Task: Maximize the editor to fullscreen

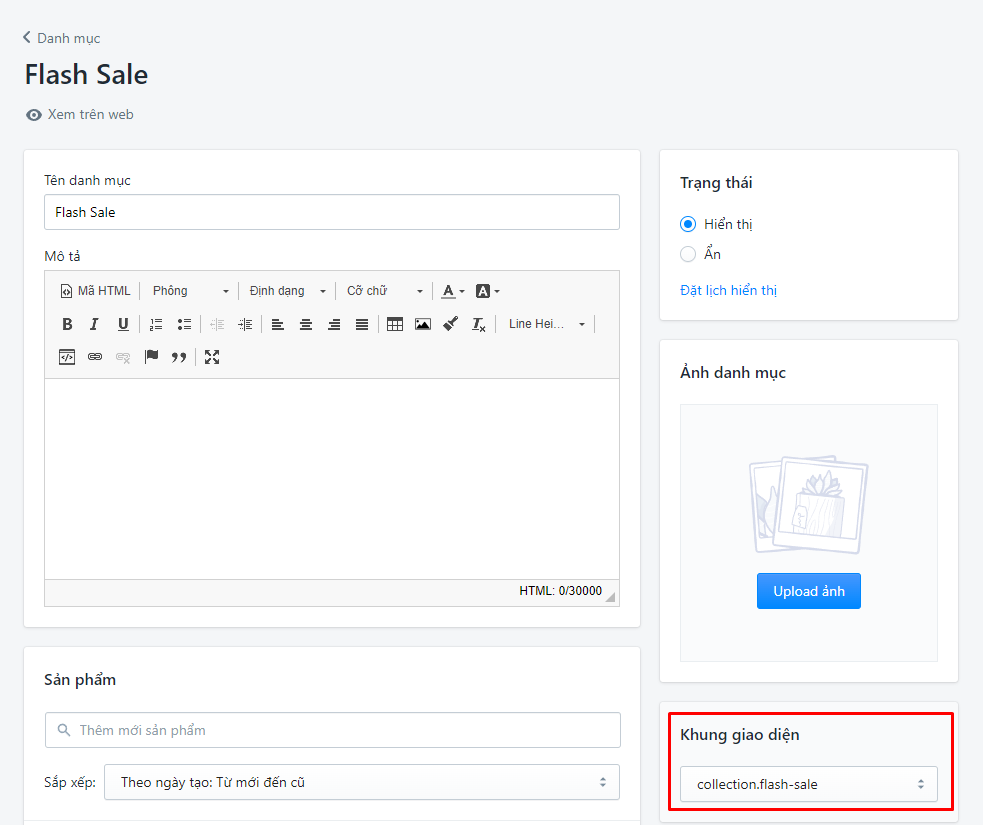Action: click(x=212, y=357)
